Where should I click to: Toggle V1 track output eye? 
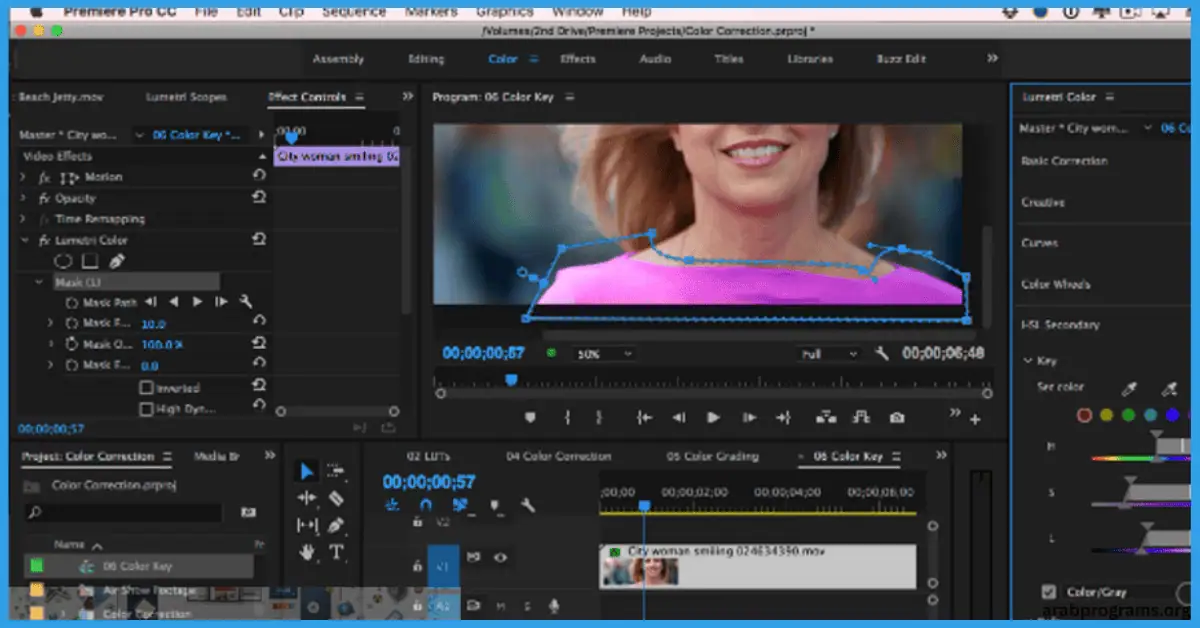(500, 558)
